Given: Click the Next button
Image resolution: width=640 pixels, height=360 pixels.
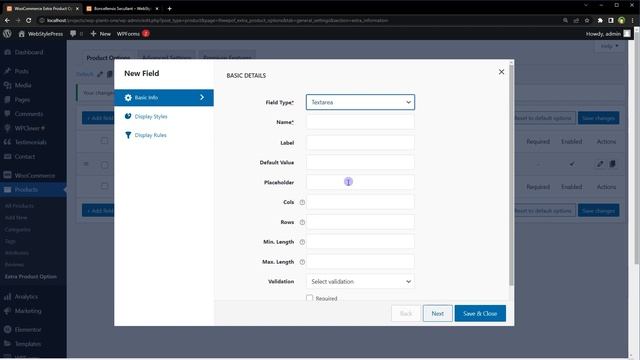Looking at the screenshot, I should (438, 313).
